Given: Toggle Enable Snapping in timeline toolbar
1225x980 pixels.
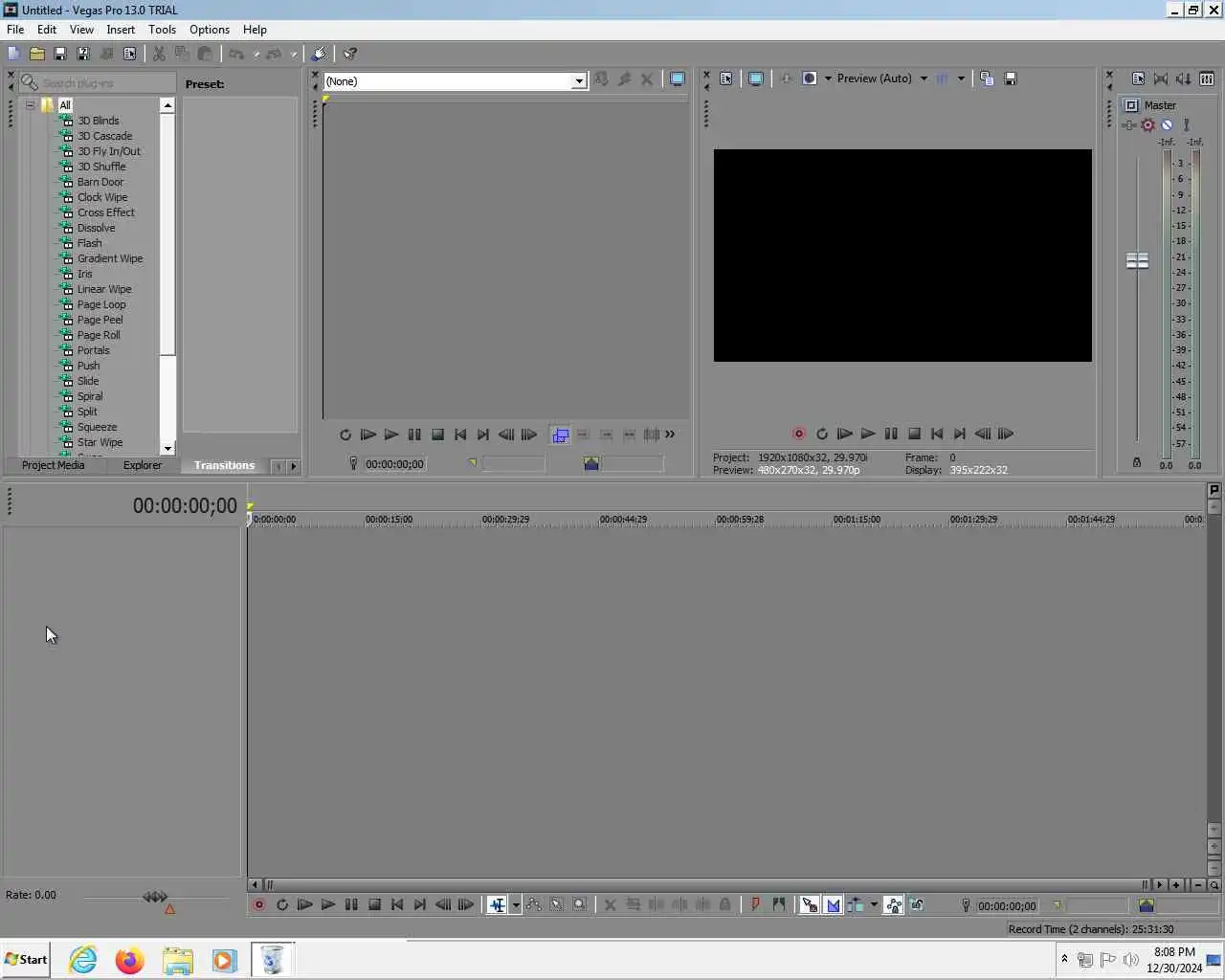Looking at the screenshot, I should tap(810, 904).
